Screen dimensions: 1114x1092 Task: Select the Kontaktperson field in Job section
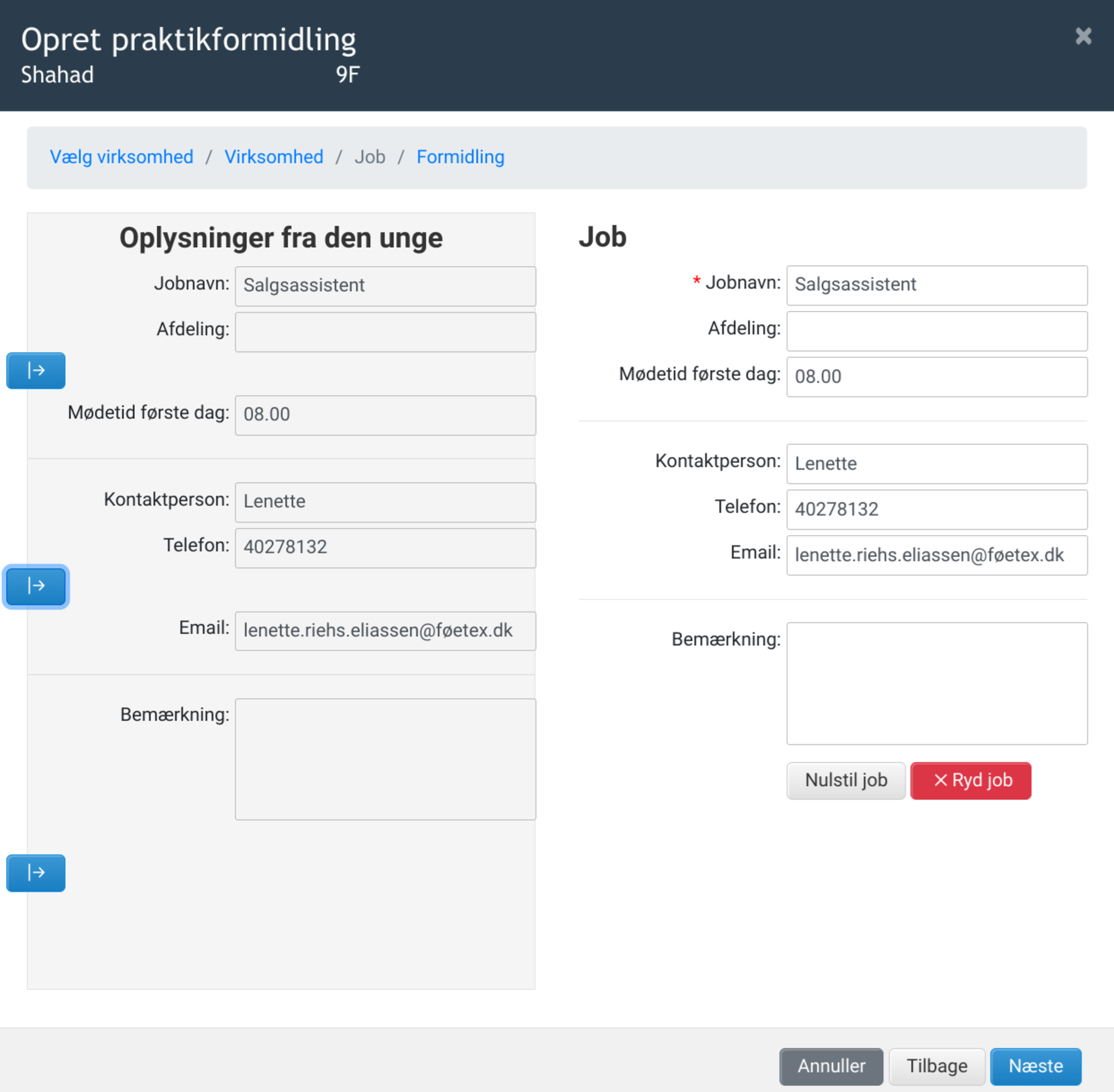coord(936,463)
